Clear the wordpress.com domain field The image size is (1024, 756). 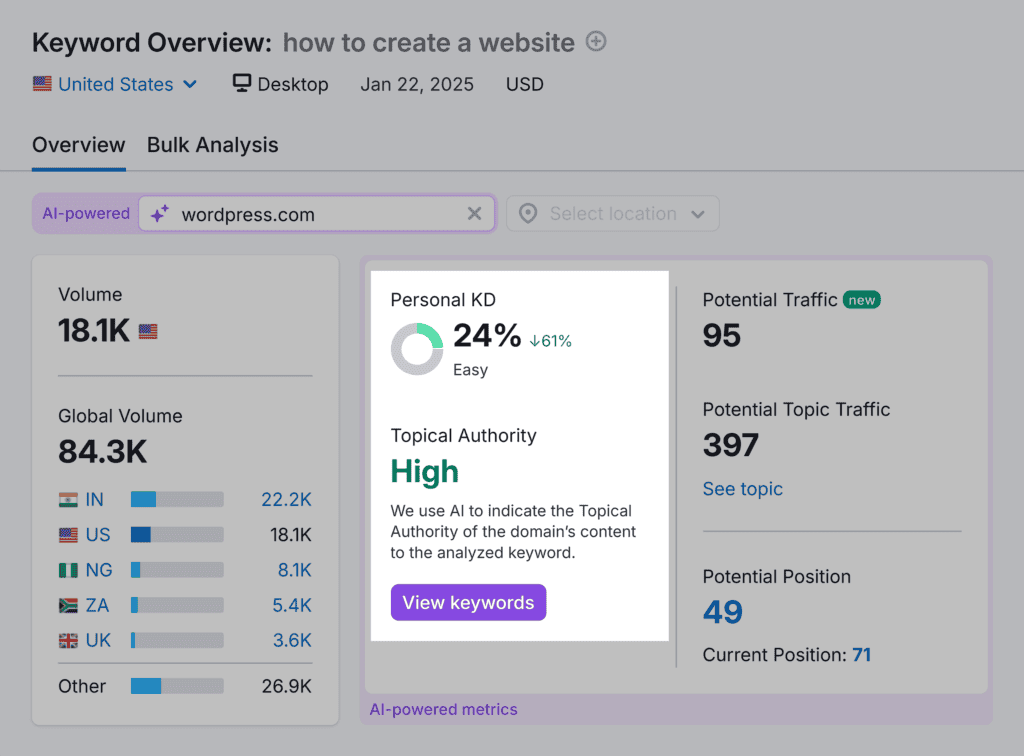[475, 214]
